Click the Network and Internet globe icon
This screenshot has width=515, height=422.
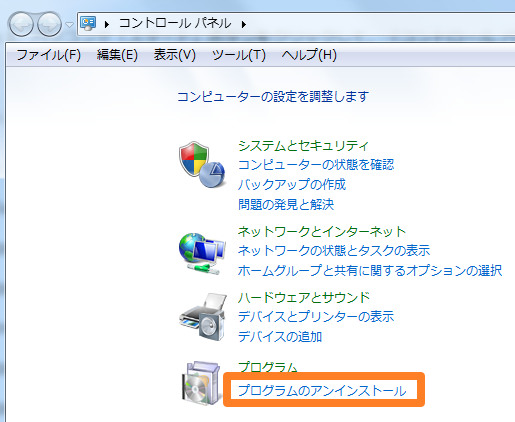tap(202, 254)
